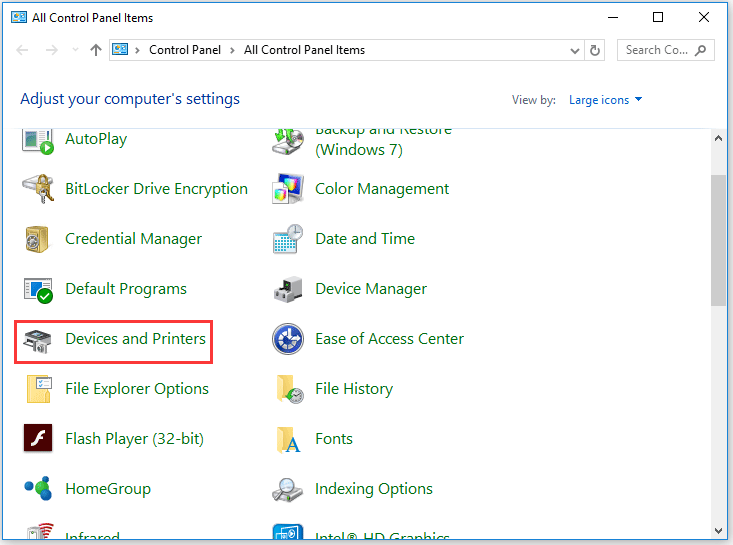Screen dimensions: 733x545
Task: Open the Credential Manager safe icon
Action: [x=37, y=239]
